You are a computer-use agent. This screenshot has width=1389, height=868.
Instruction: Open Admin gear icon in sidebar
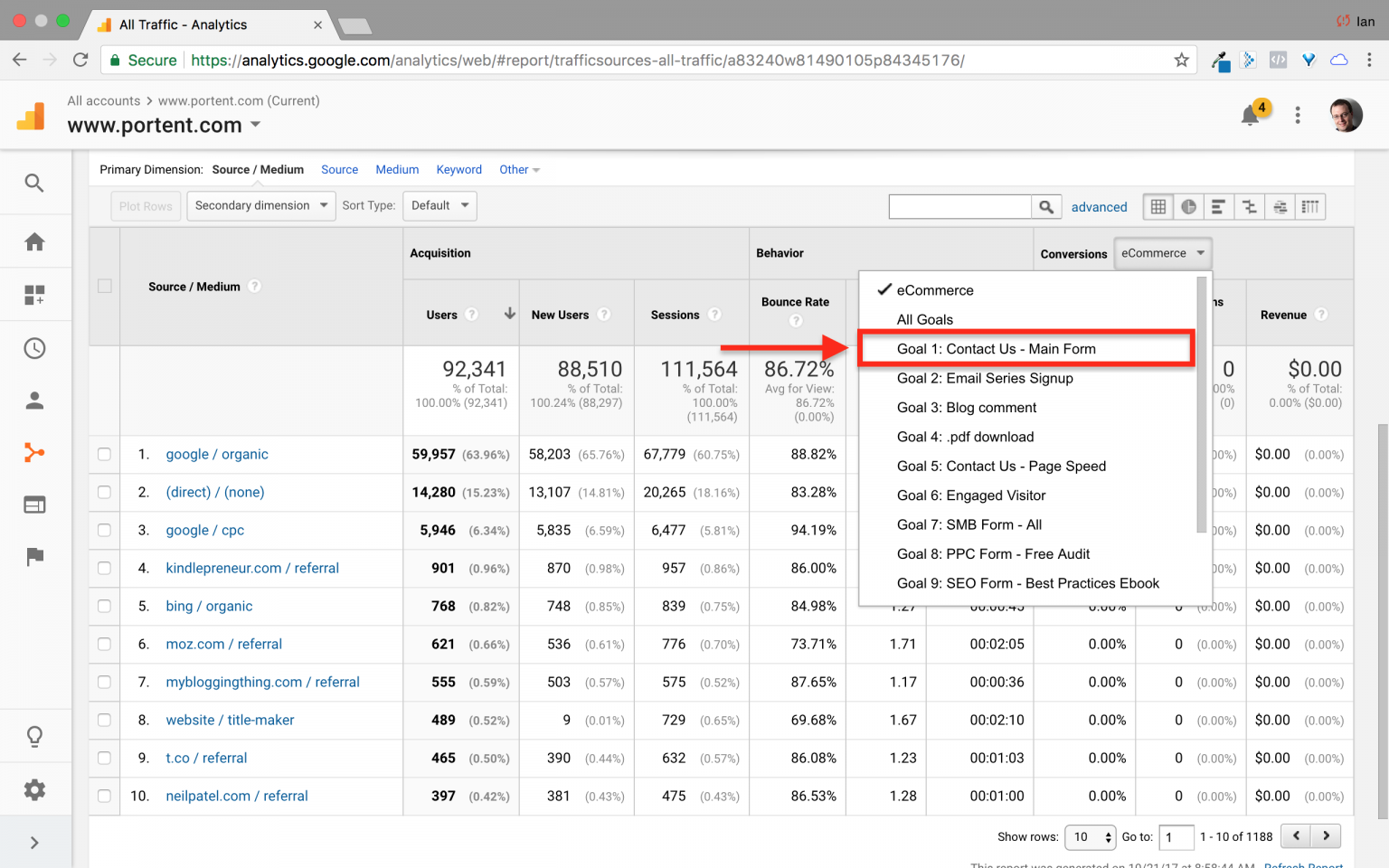point(34,789)
